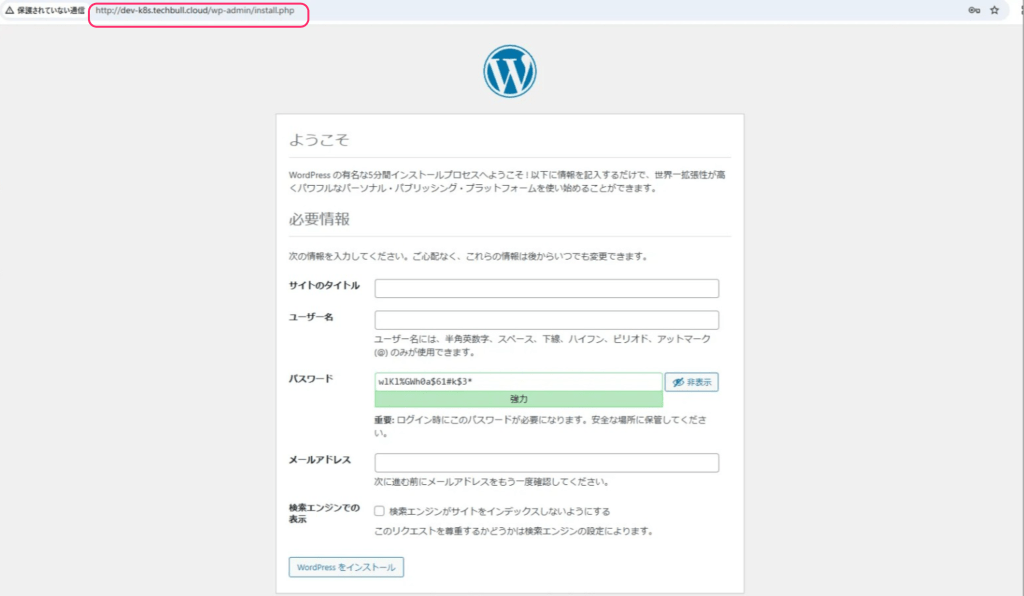Click the generated password field

click(x=518, y=382)
